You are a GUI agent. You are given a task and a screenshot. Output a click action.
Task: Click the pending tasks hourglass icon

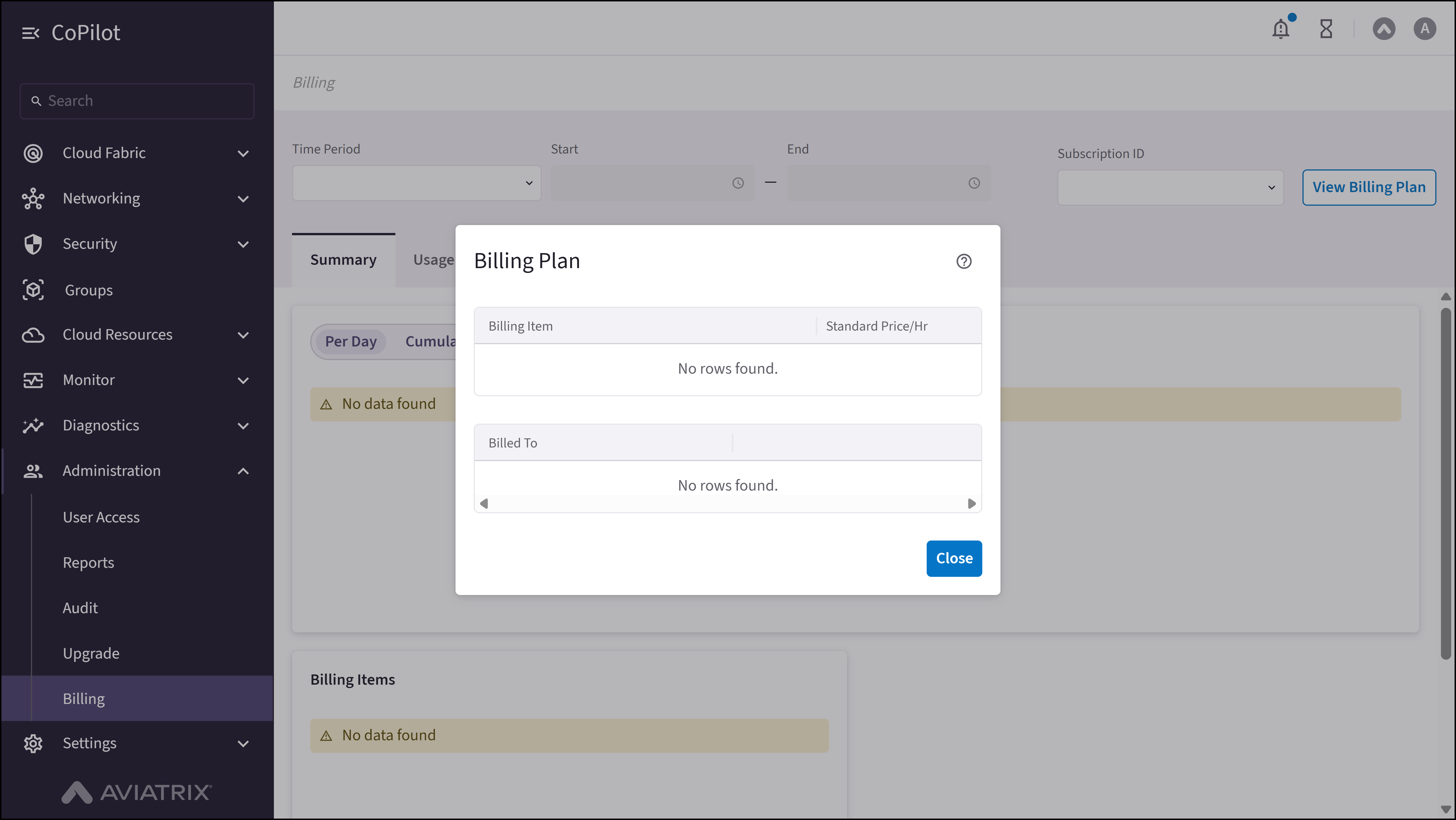1326,29
